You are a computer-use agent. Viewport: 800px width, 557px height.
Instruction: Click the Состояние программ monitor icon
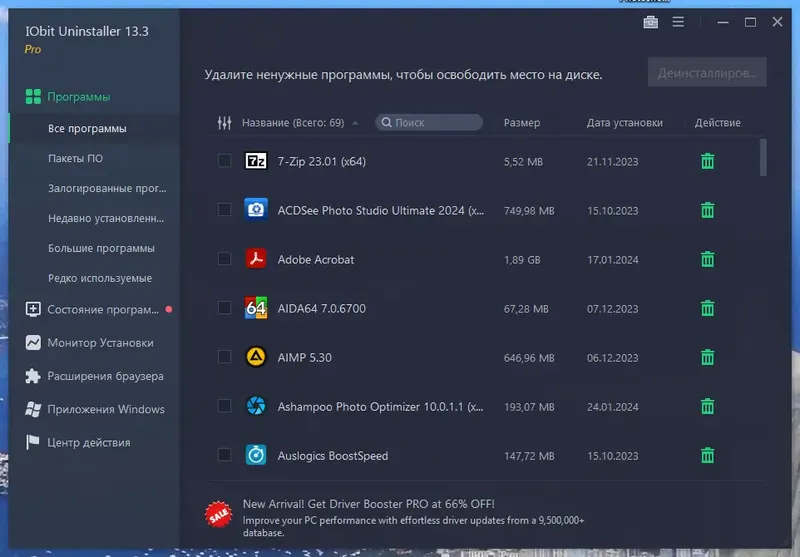click(x=33, y=309)
